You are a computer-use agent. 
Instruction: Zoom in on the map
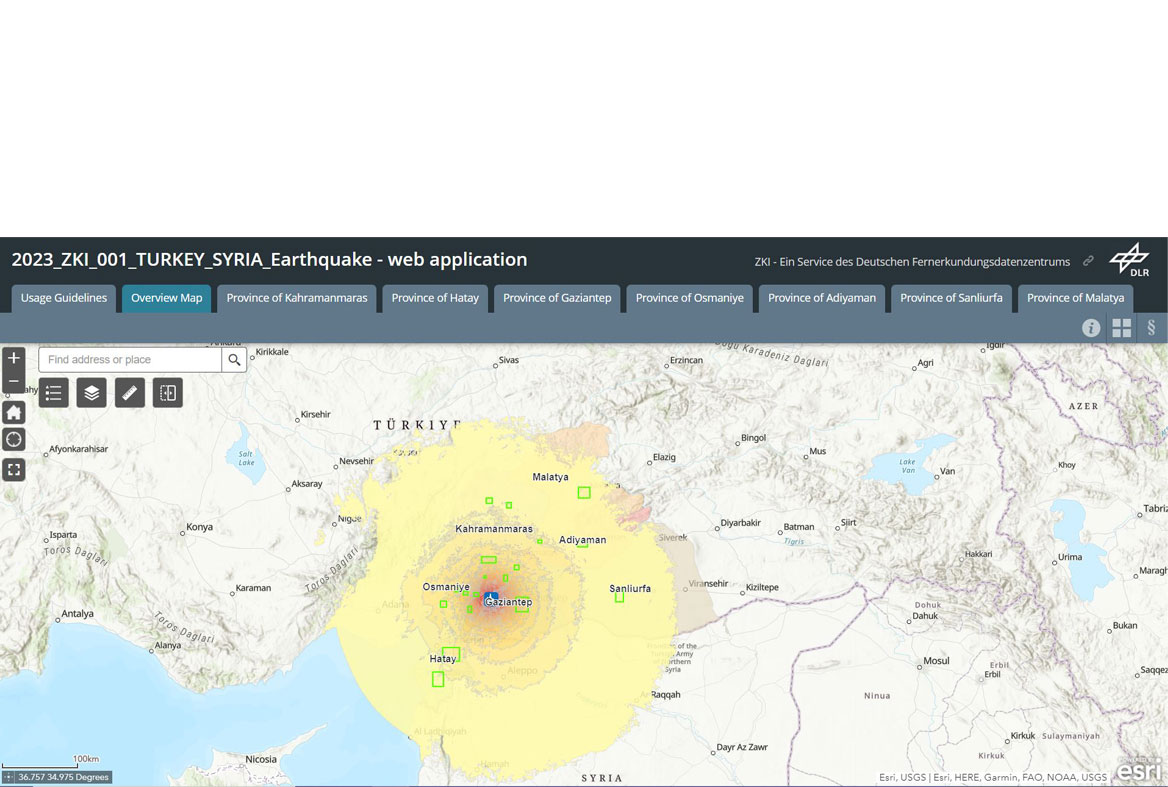pos(14,358)
